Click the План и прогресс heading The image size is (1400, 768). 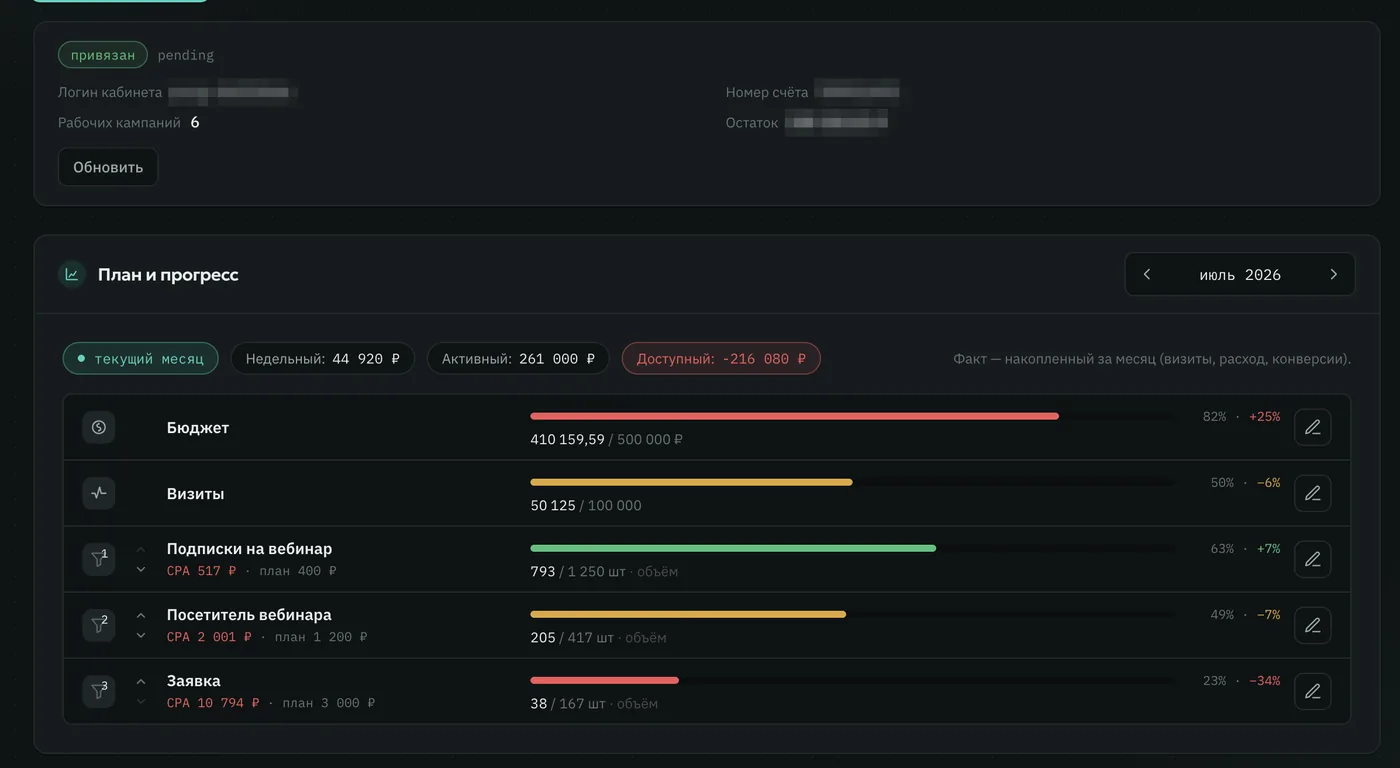pos(168,274)
